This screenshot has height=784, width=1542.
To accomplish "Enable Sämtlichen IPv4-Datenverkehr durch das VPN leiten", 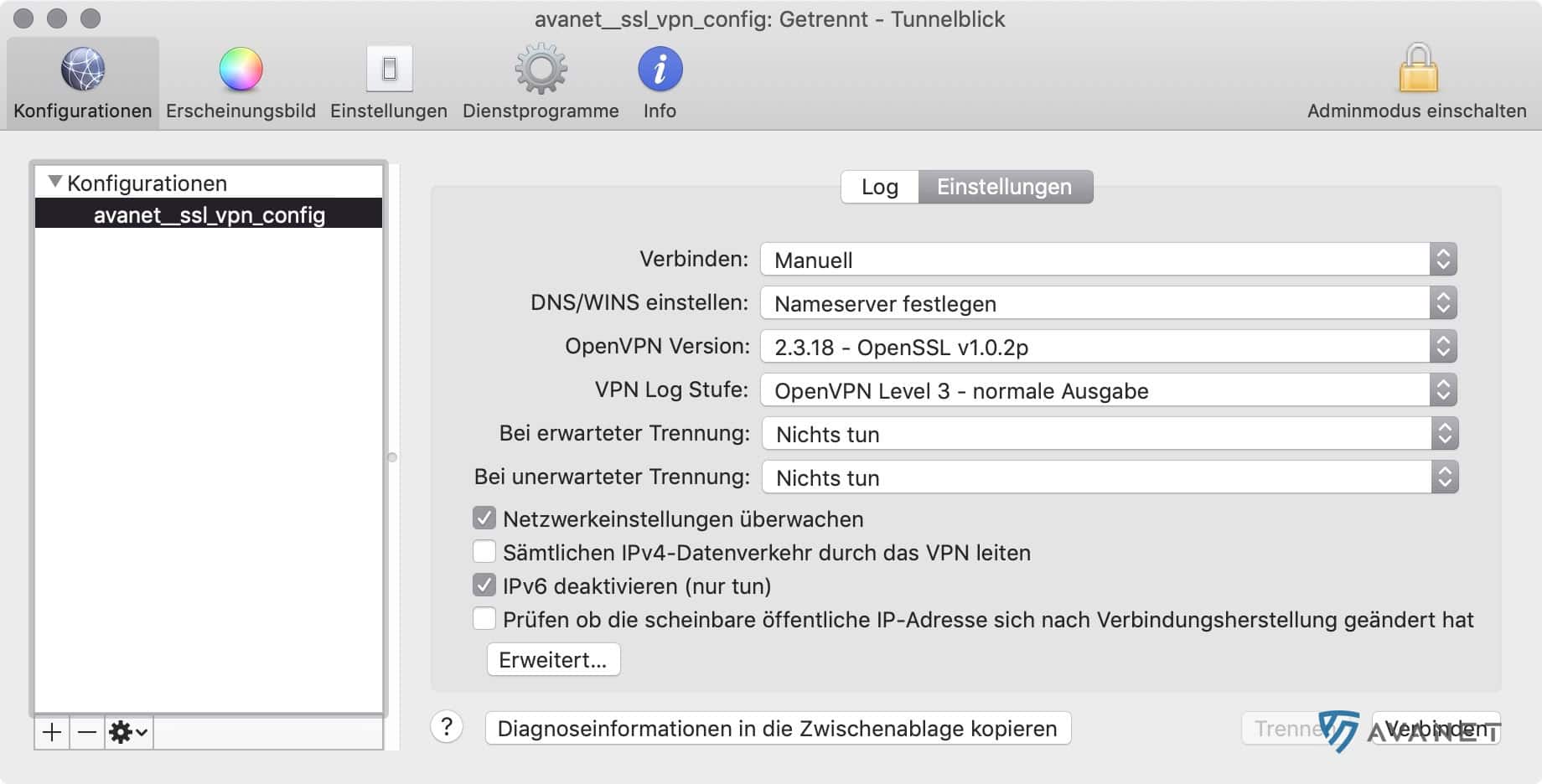I will coord(484,552).
